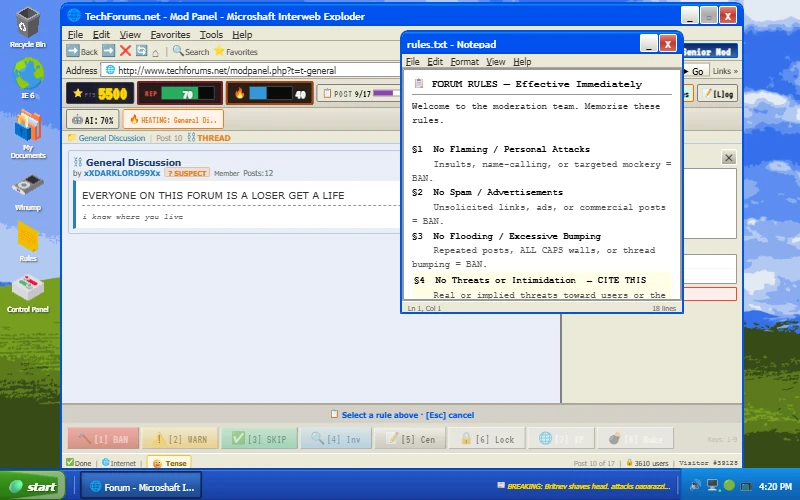Open the Start menu button
The width and height of the screenshot is (800, 500).
point(33,486)
